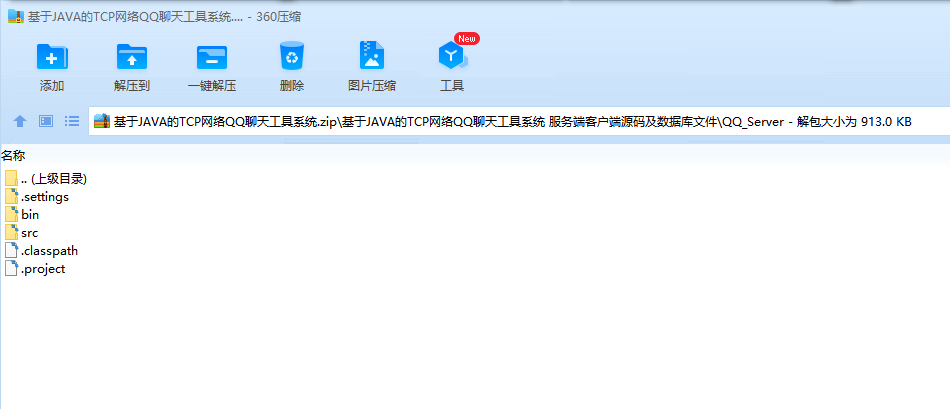Screen dimensions: 950x409
Task: Select the .classpath file icon
Action: [x=11, y=250]
